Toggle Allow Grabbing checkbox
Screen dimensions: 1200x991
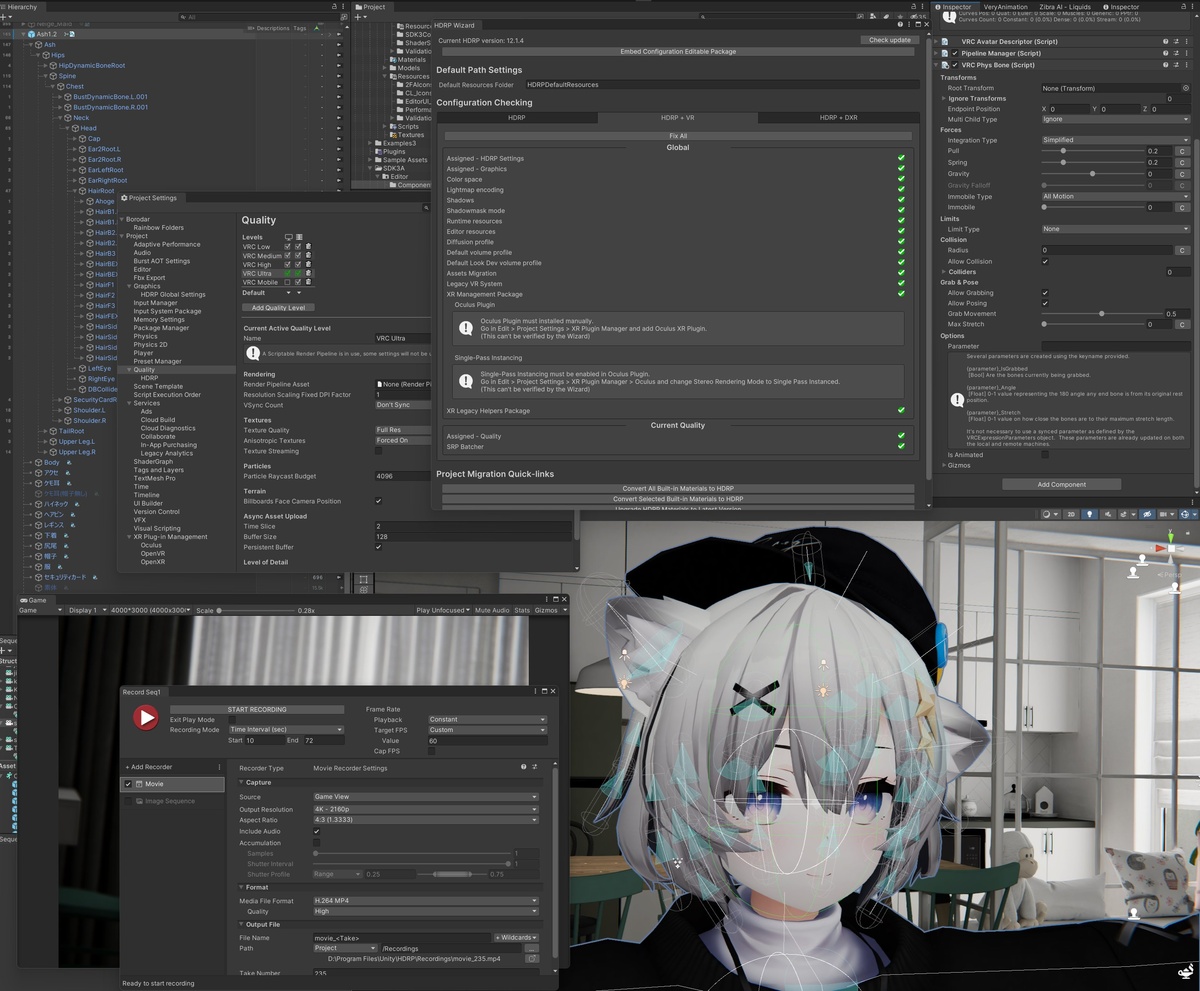[1045, 293]
